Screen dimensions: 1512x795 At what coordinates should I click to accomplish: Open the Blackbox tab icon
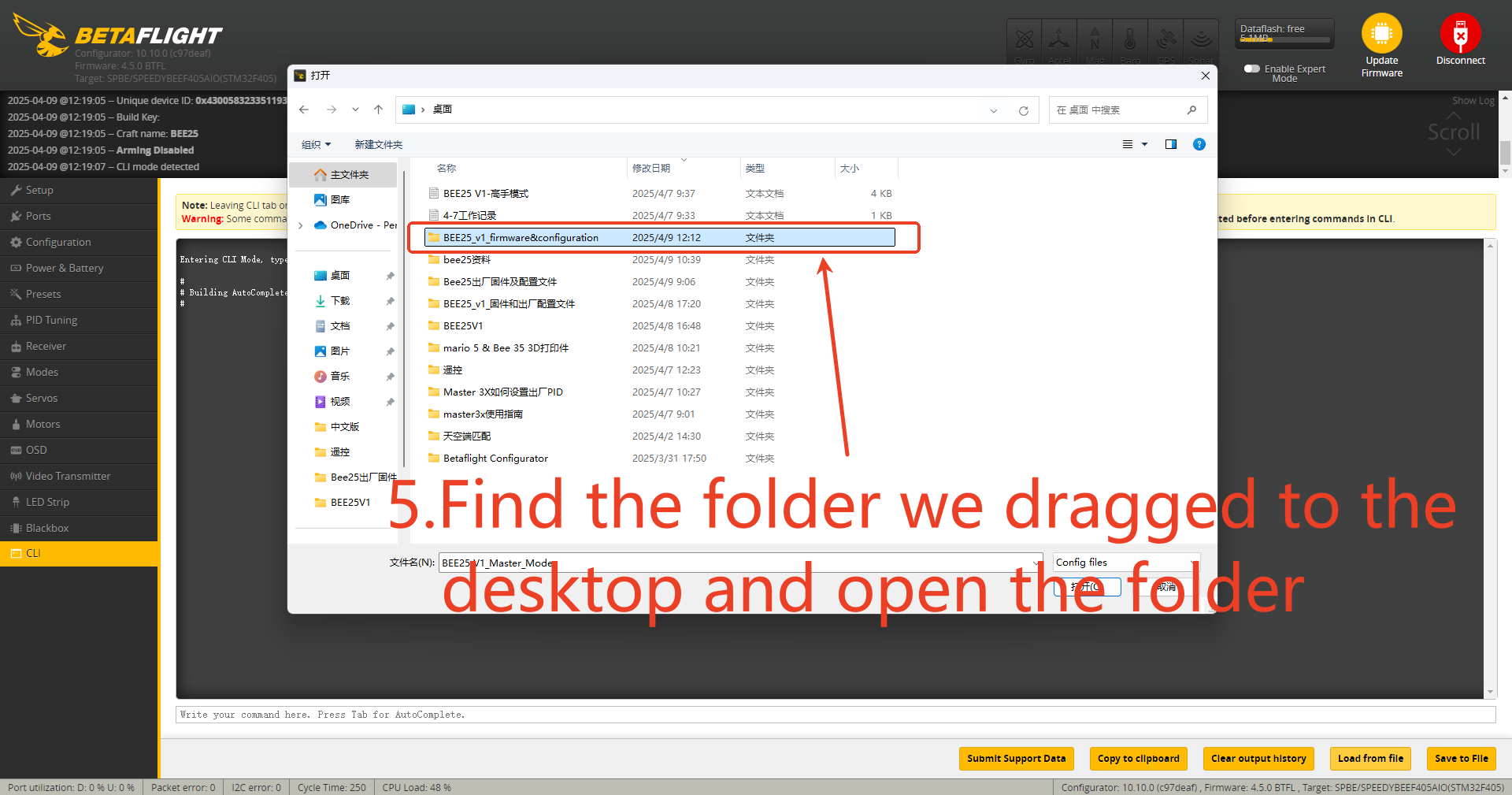point(16,528)
